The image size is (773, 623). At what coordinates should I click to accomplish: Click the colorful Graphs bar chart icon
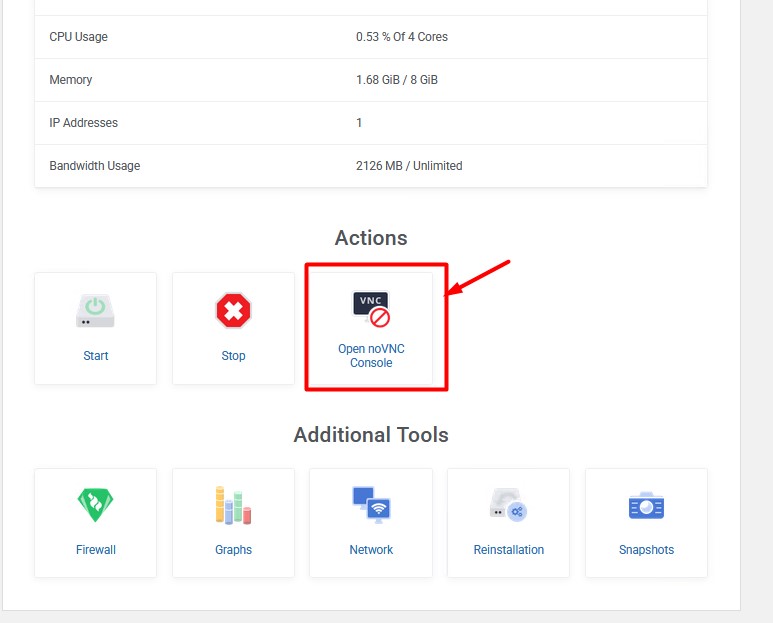pos(233,505)
